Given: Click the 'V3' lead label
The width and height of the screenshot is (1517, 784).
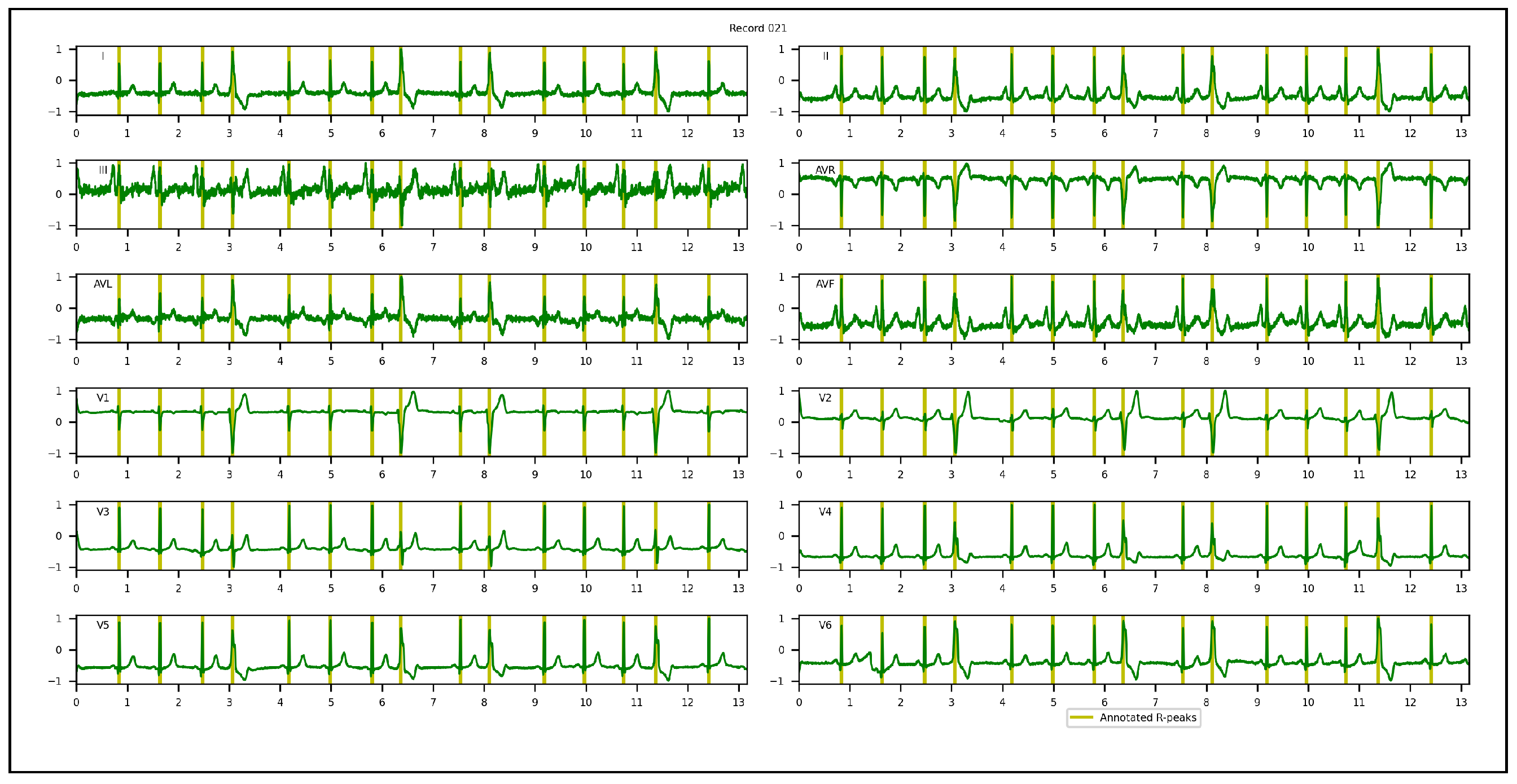Looking at the screenshot, I should (x=103, y=512).
